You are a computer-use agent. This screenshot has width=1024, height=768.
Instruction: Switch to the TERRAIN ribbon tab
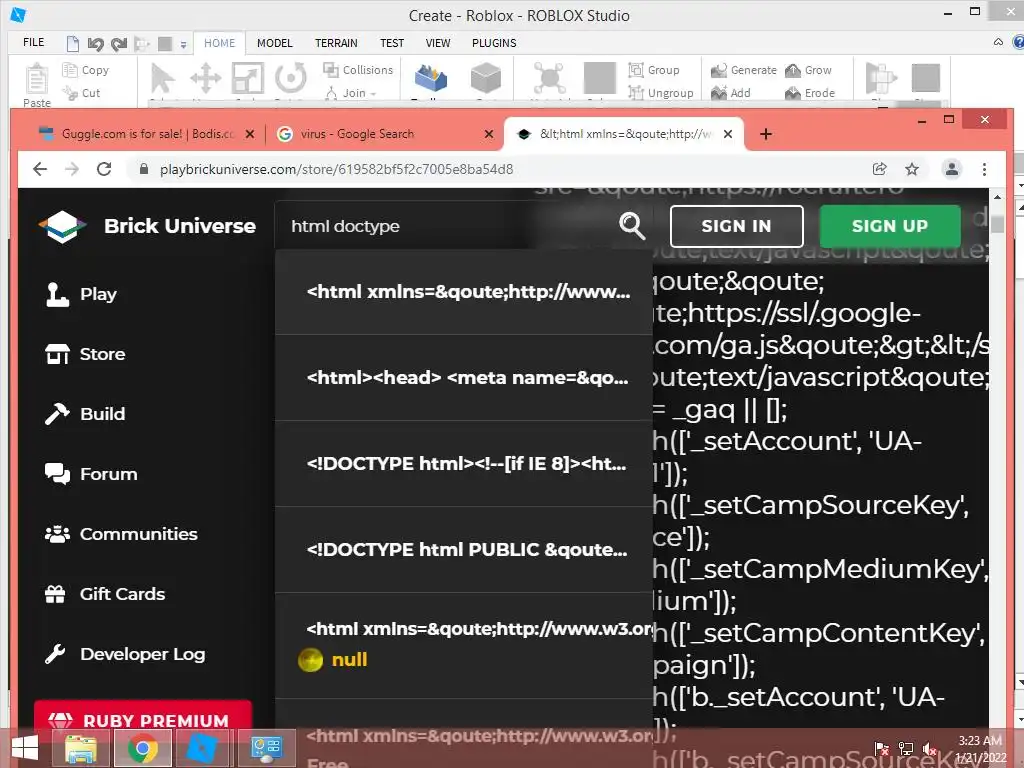tap(336, 43)
